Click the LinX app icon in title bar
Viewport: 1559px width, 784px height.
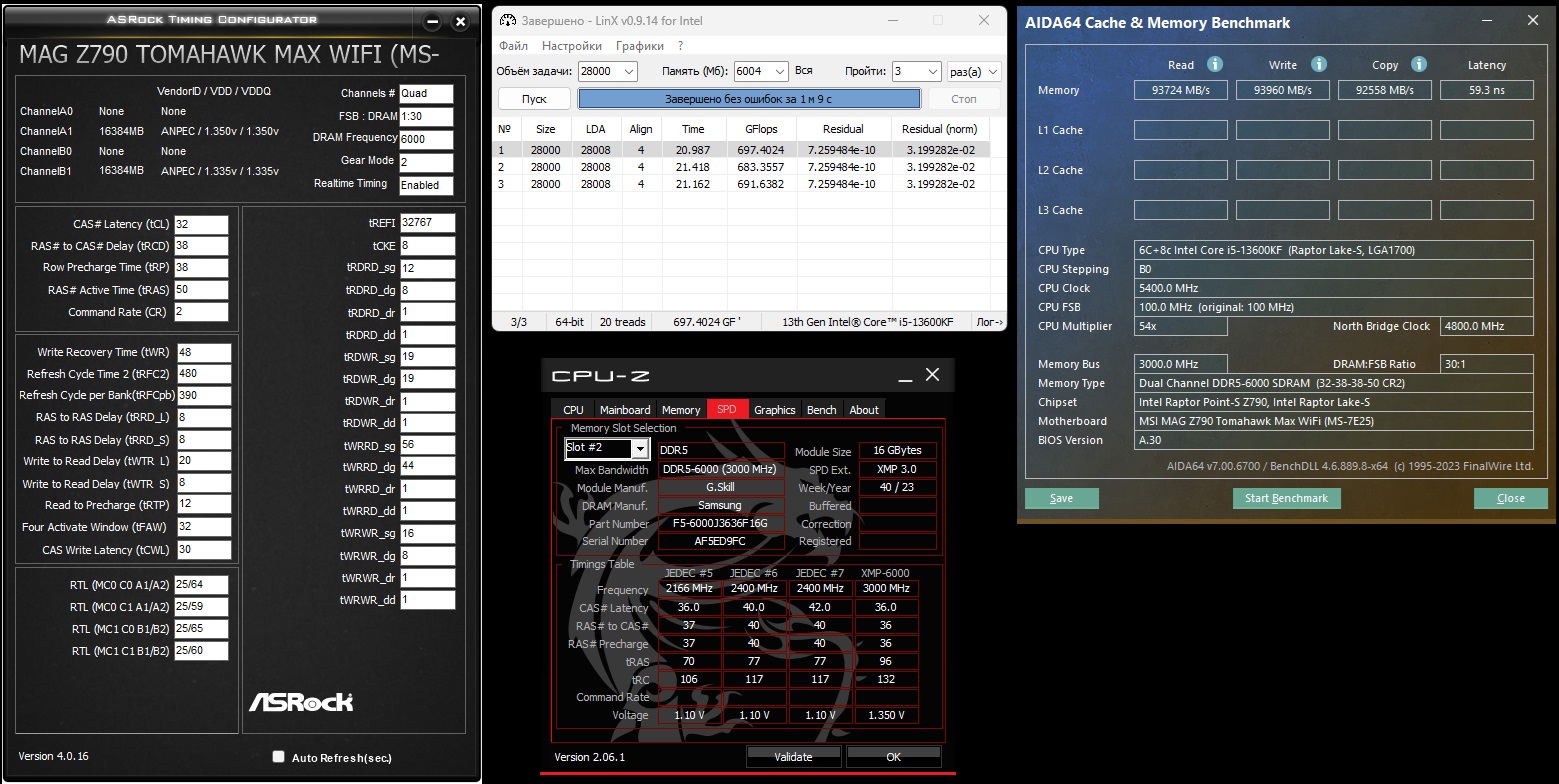point(507,20)
